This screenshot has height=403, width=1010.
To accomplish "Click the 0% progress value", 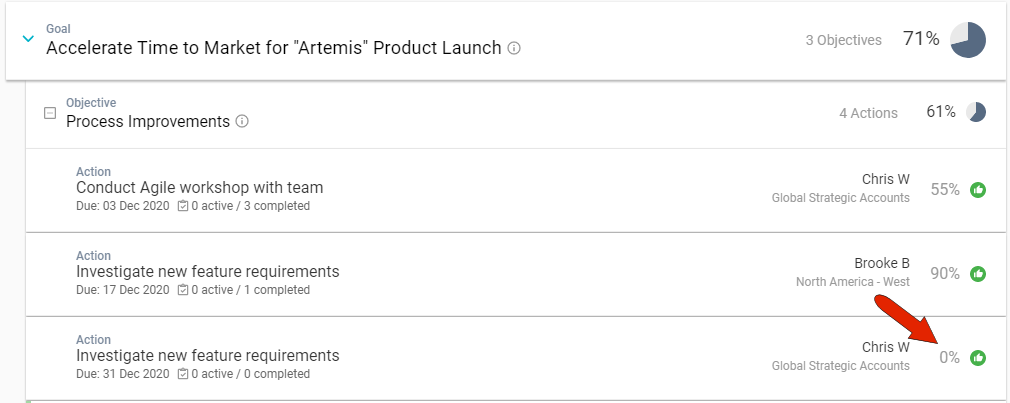I will click(949, 357).
